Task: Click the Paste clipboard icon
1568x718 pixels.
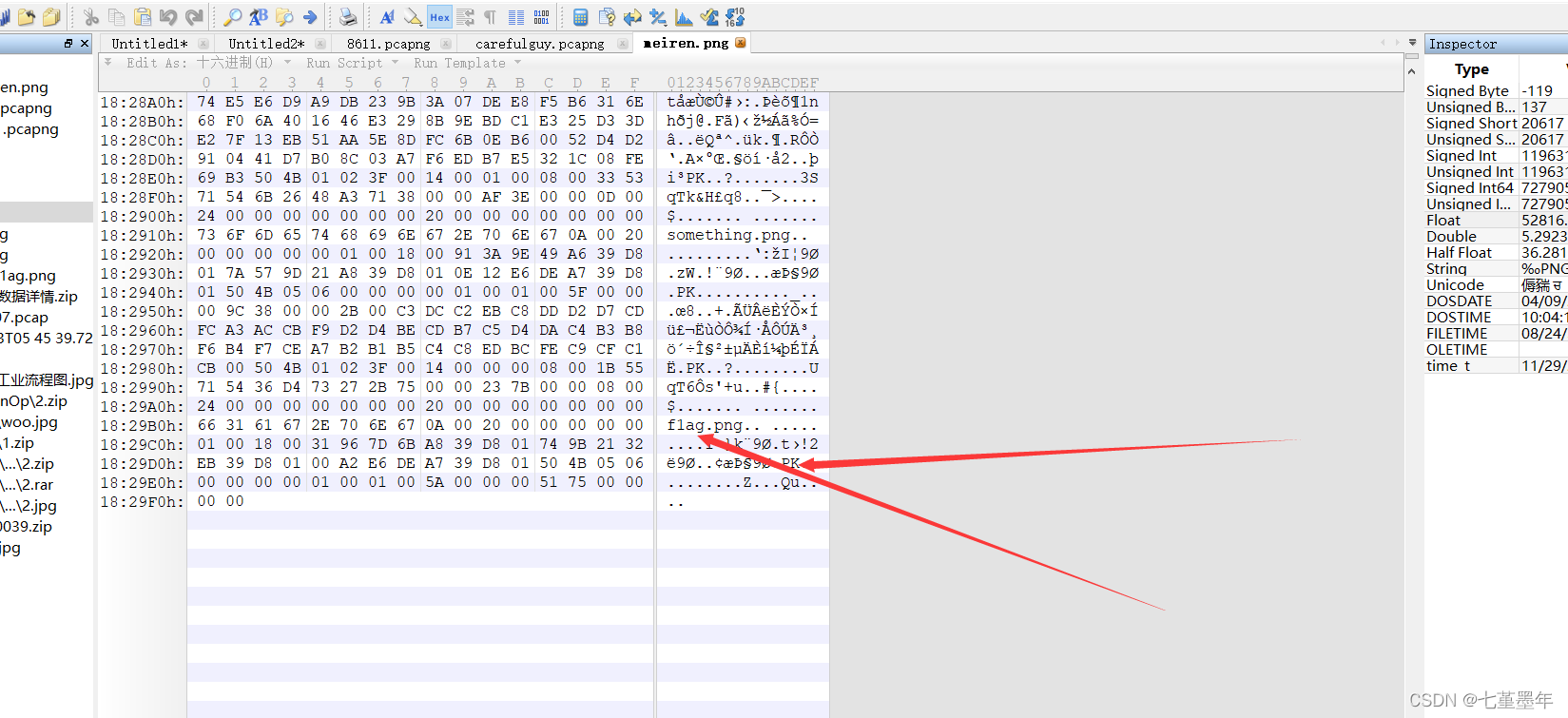Action: click(x=143, y=17)
